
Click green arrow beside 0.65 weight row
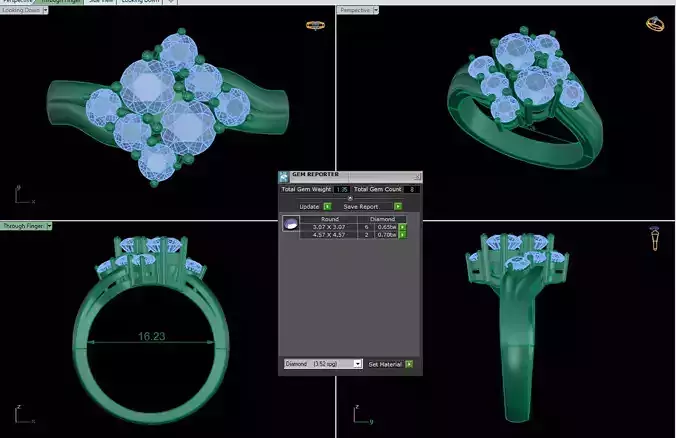pyautogui.click(x=403, y=227)
